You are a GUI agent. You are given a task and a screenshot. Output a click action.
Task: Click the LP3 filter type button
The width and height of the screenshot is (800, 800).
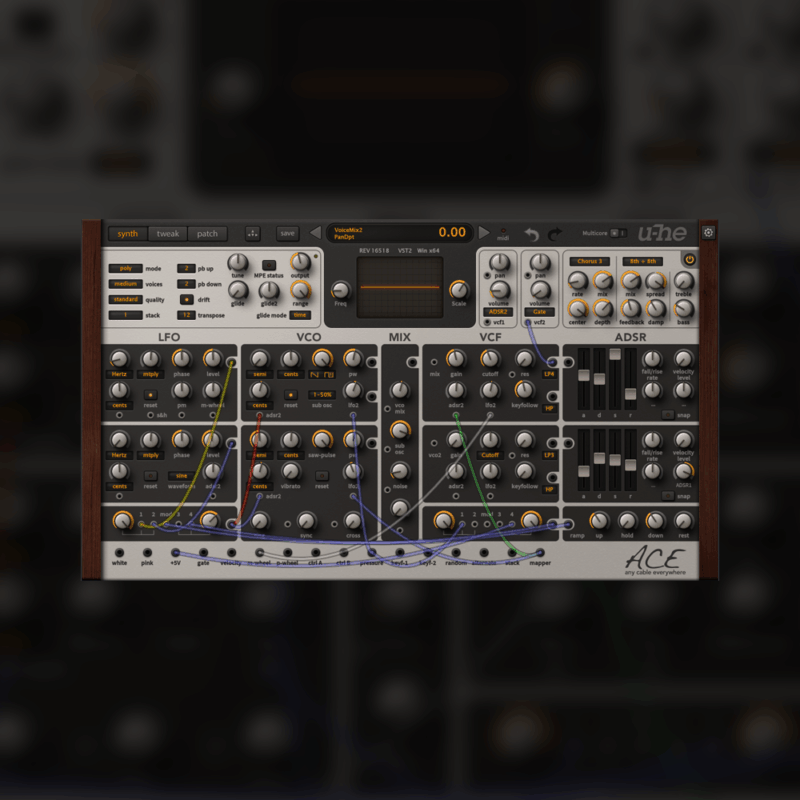click(549, 455)
